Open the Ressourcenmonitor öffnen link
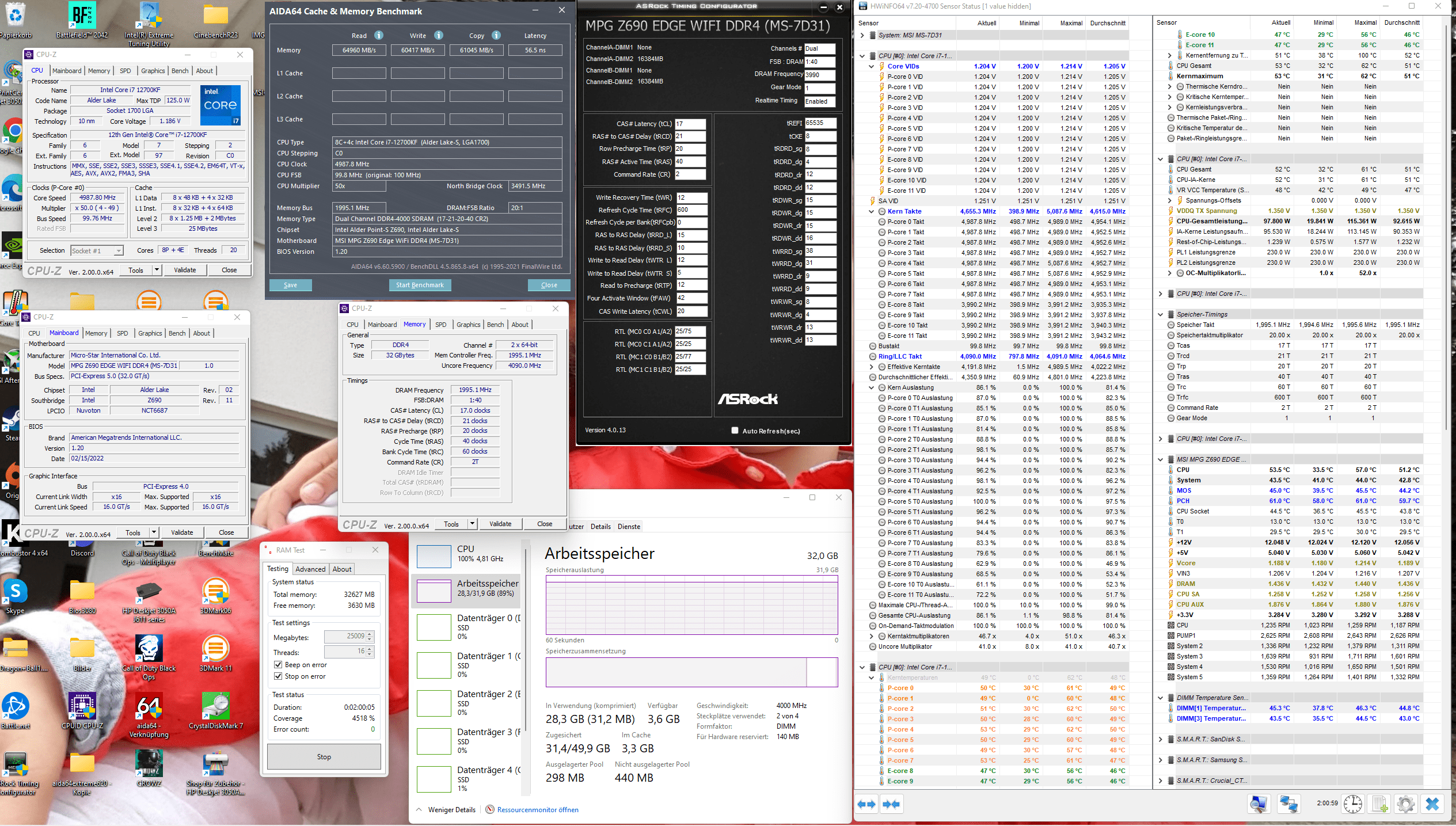 pos(538,809)
